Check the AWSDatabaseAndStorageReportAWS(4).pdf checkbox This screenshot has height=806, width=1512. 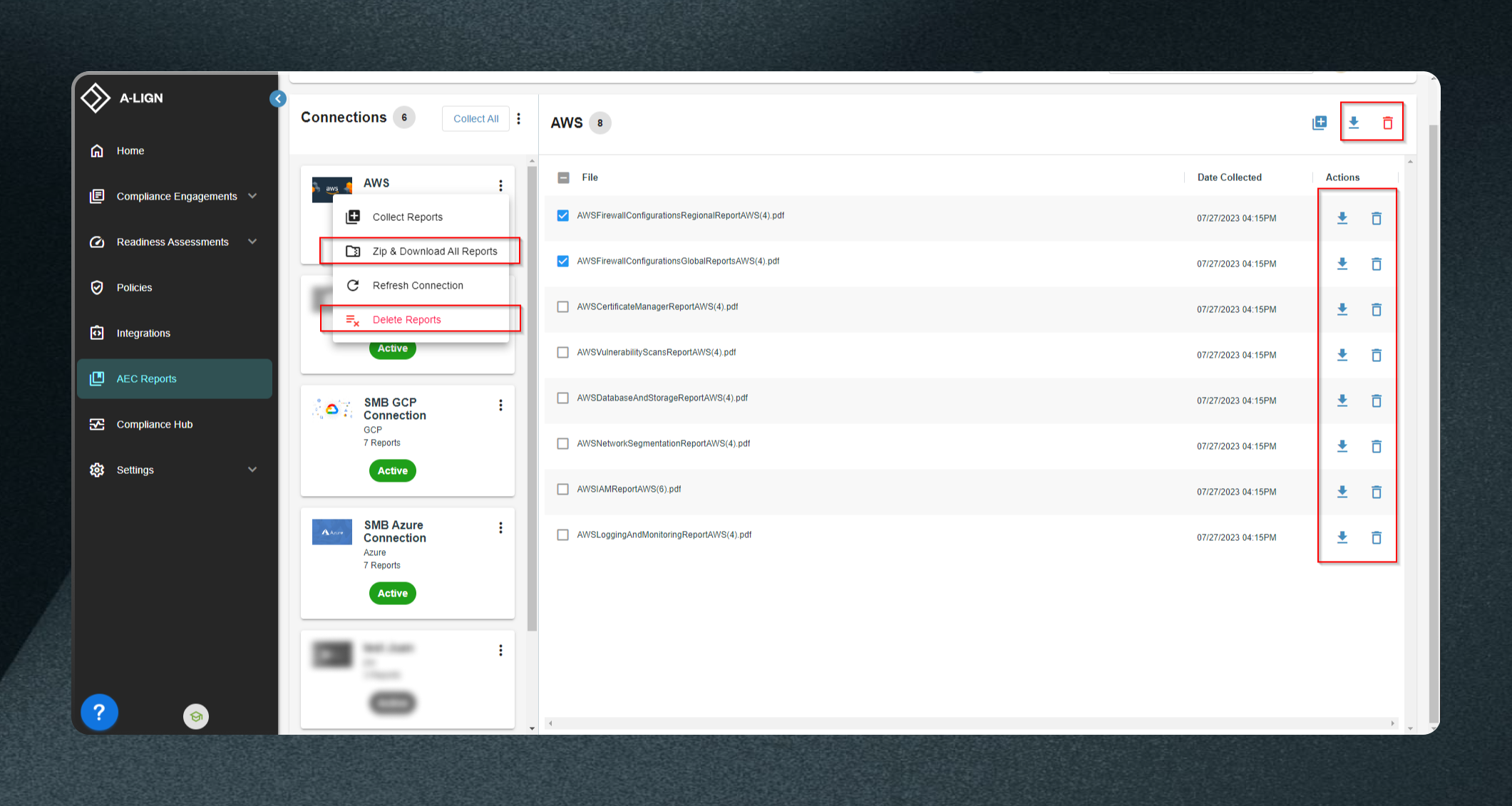[x=563, y=398]
